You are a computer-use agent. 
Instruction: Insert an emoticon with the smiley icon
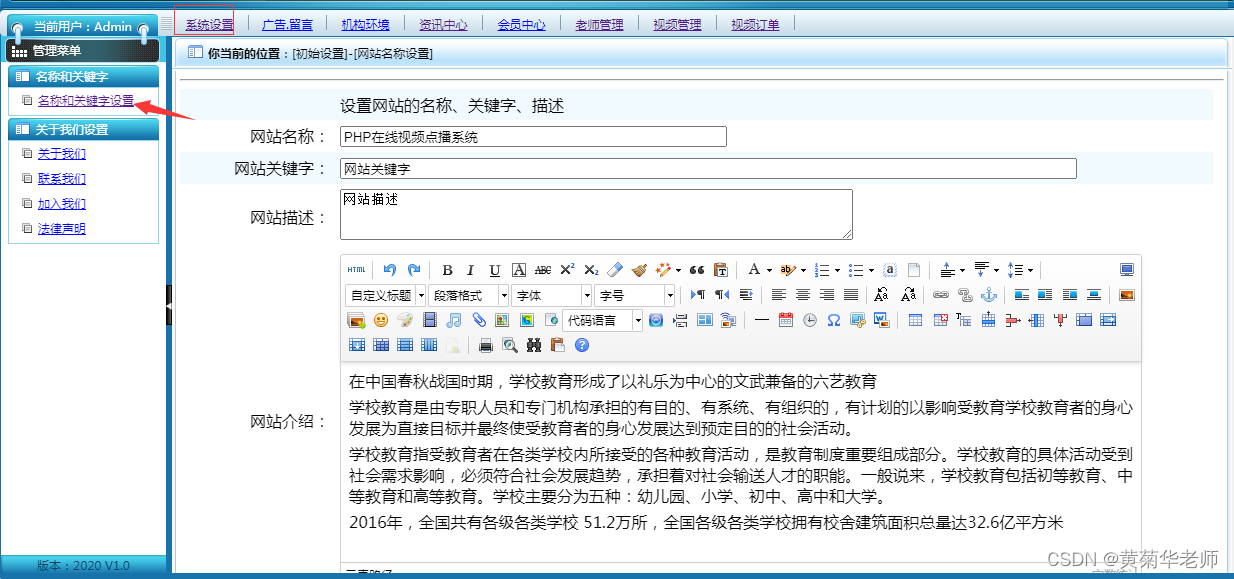coord(381,320)
